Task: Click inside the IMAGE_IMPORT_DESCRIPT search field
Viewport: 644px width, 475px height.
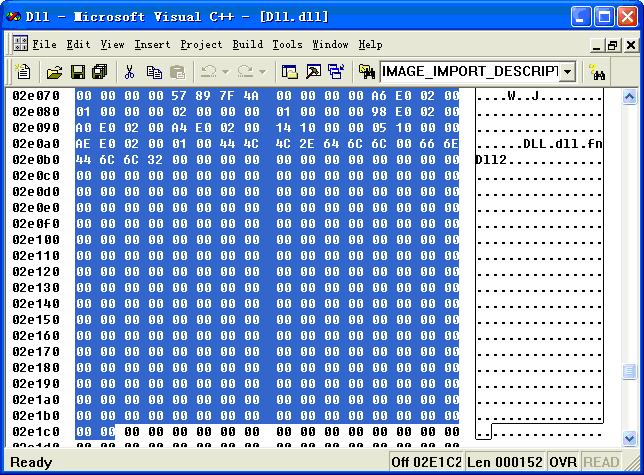Action: click(x=469, y=72)
